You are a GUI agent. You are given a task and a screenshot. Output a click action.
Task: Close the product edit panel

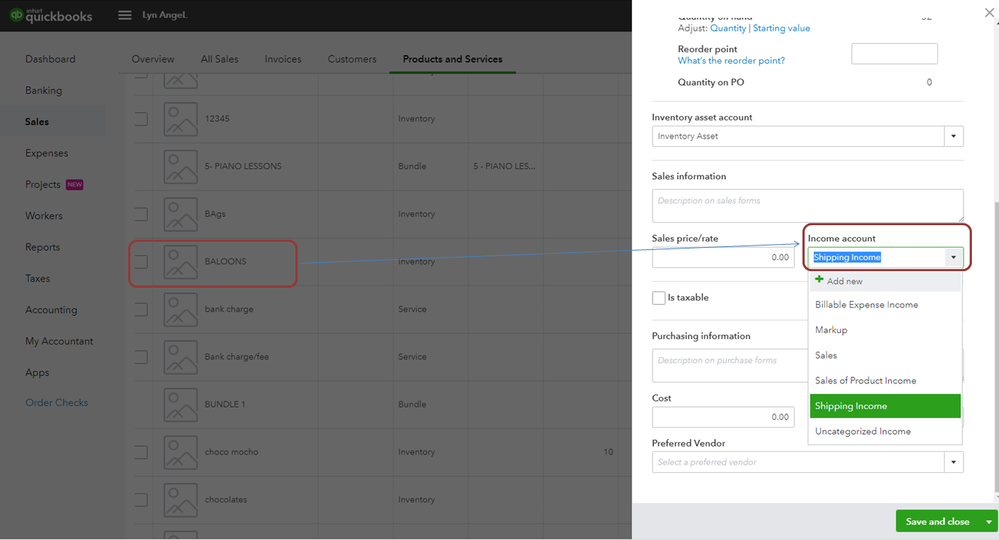(x=989, y=13)
